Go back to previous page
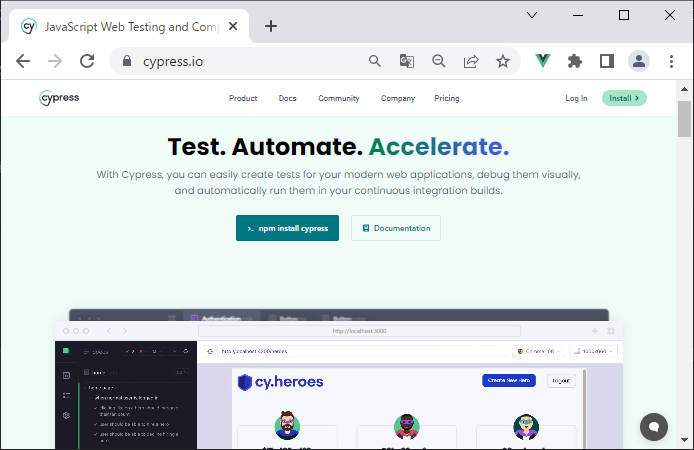The height and width of the screenshot is (450, 694). click(23, 61)
